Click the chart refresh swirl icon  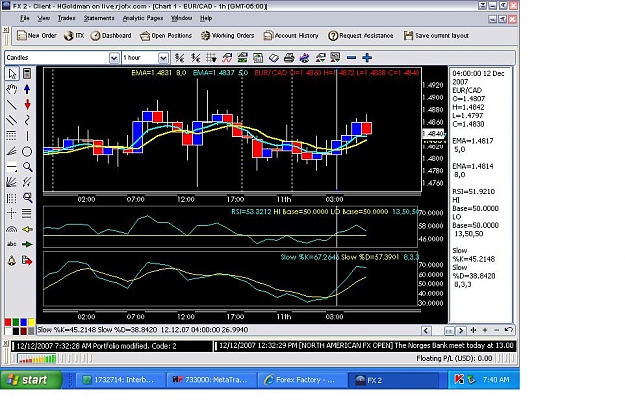(x=305, y=58)
